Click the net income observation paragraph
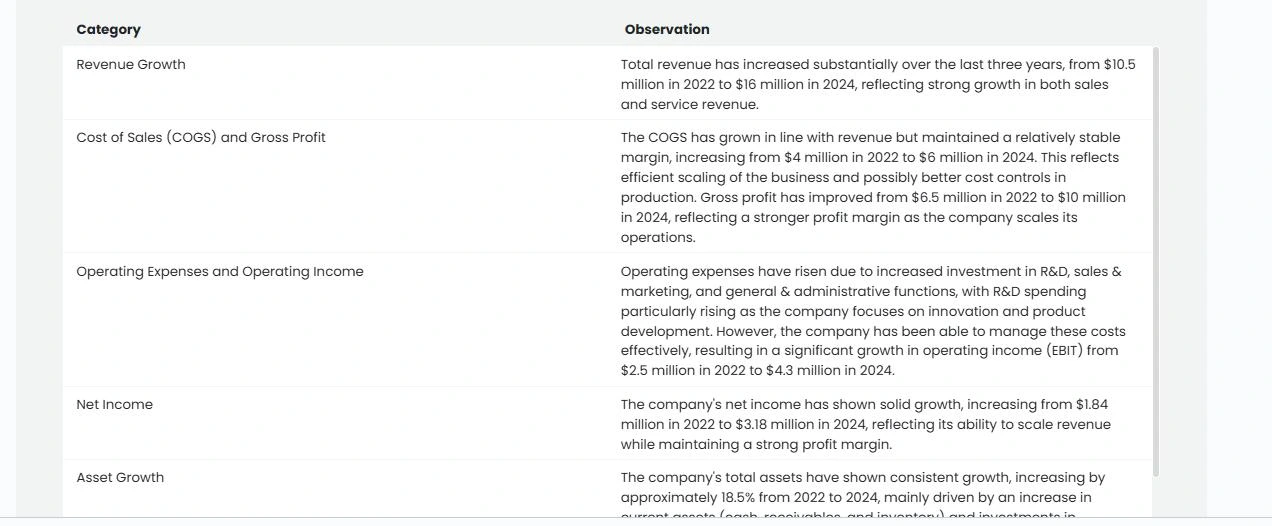1272x526 pixels. point(866,424)
